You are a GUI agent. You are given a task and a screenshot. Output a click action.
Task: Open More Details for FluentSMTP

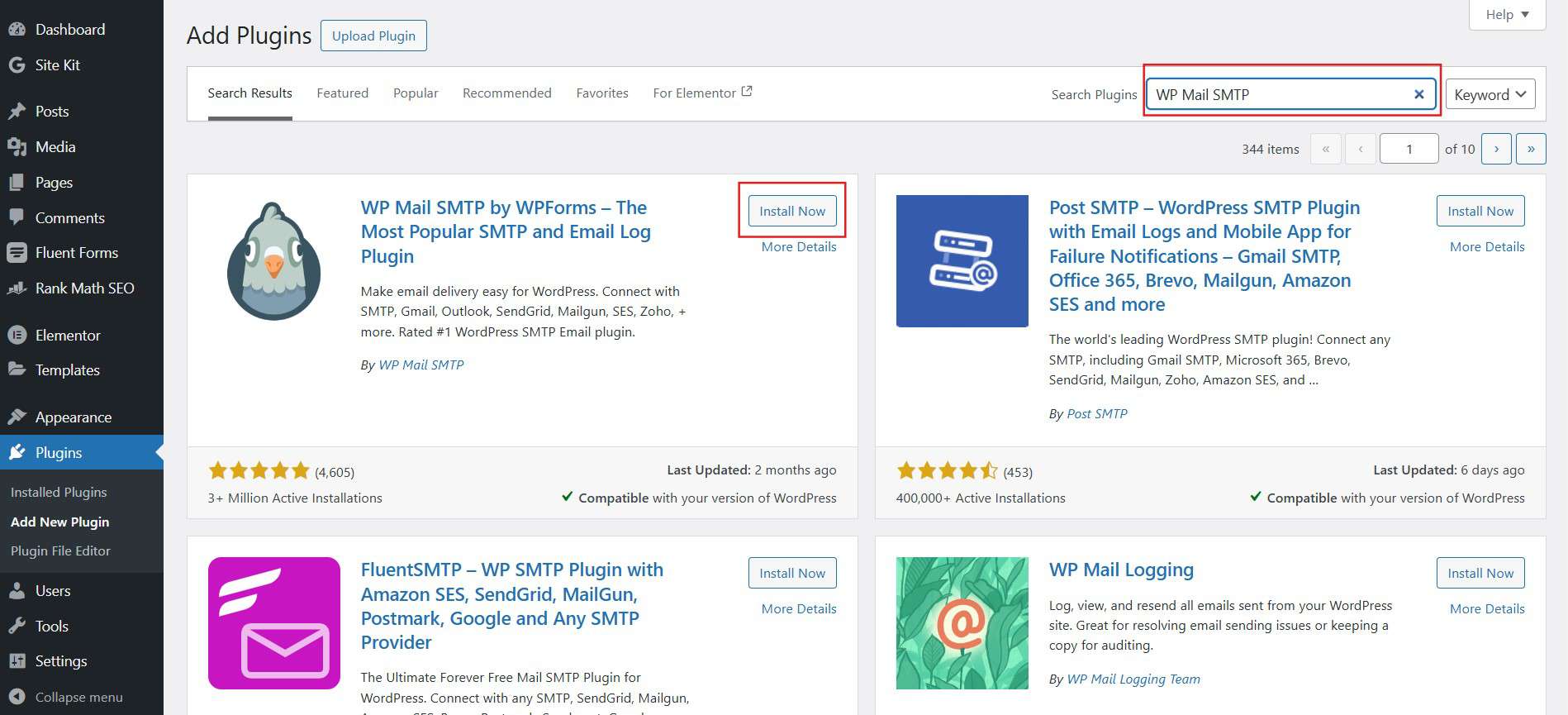[x=799, y=608]
